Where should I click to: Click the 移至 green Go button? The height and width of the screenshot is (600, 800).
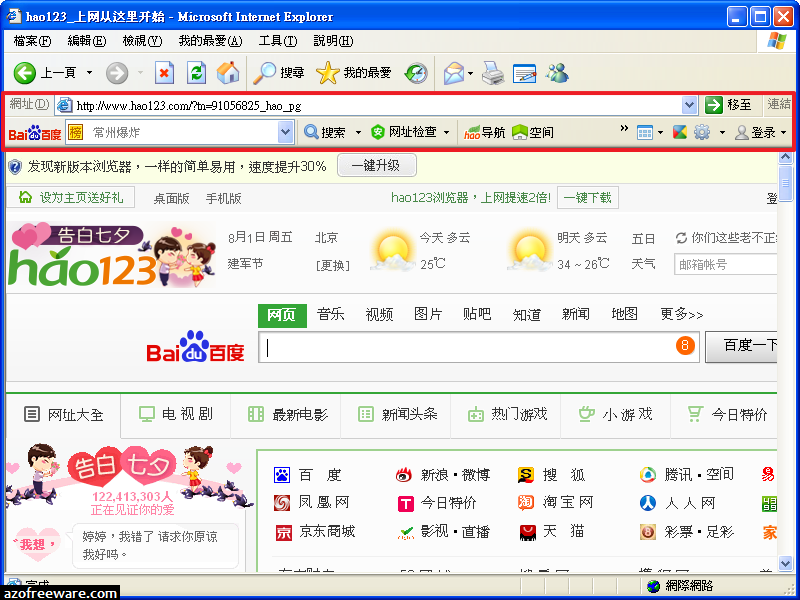coord(728,105)
